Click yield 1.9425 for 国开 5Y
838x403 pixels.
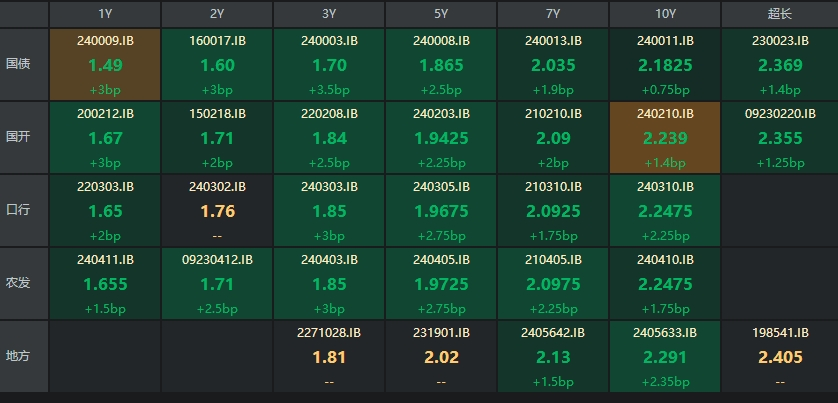[441, 138]
